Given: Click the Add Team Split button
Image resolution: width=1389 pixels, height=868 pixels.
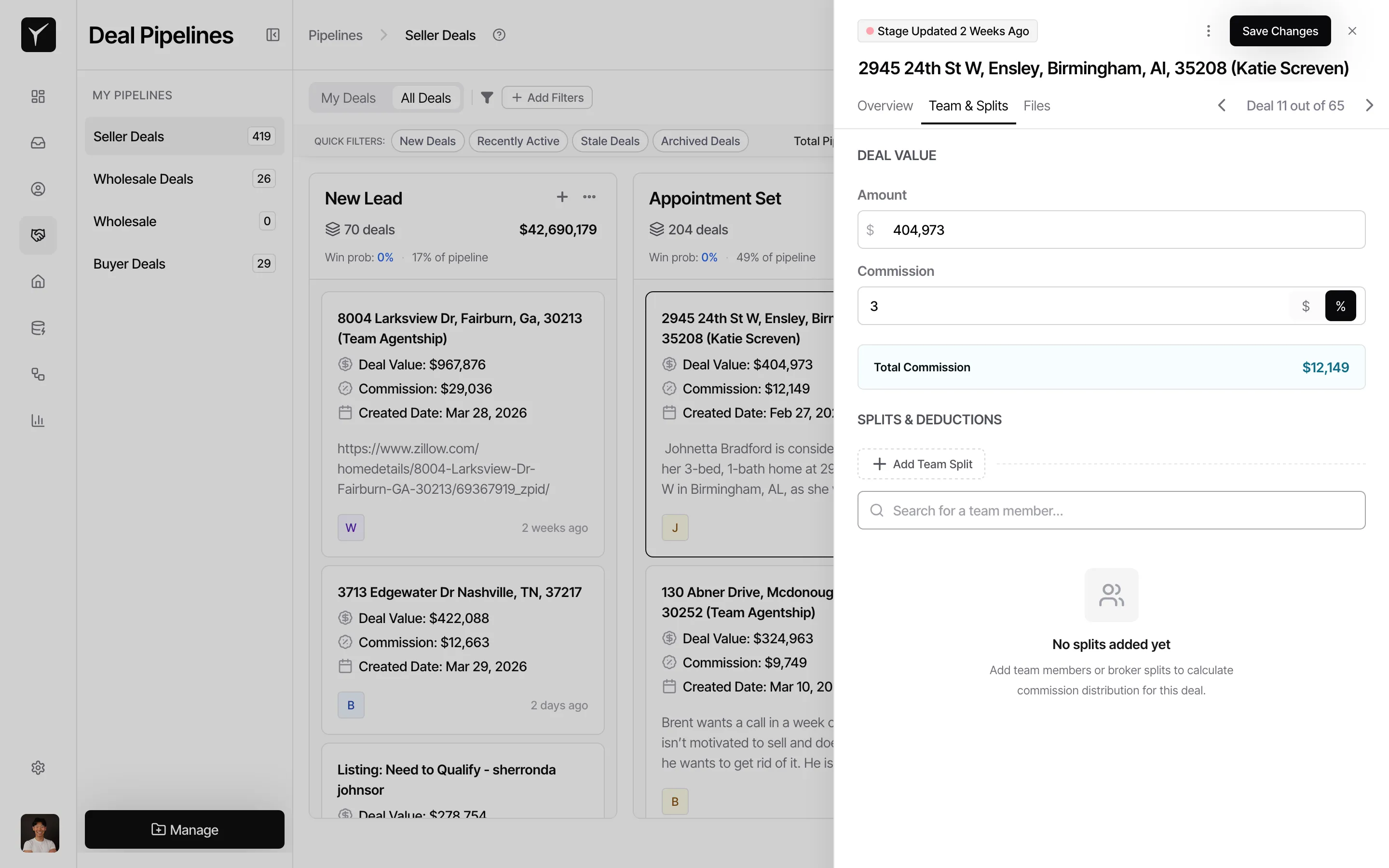Looking at the screenshot, I should 921,464.
